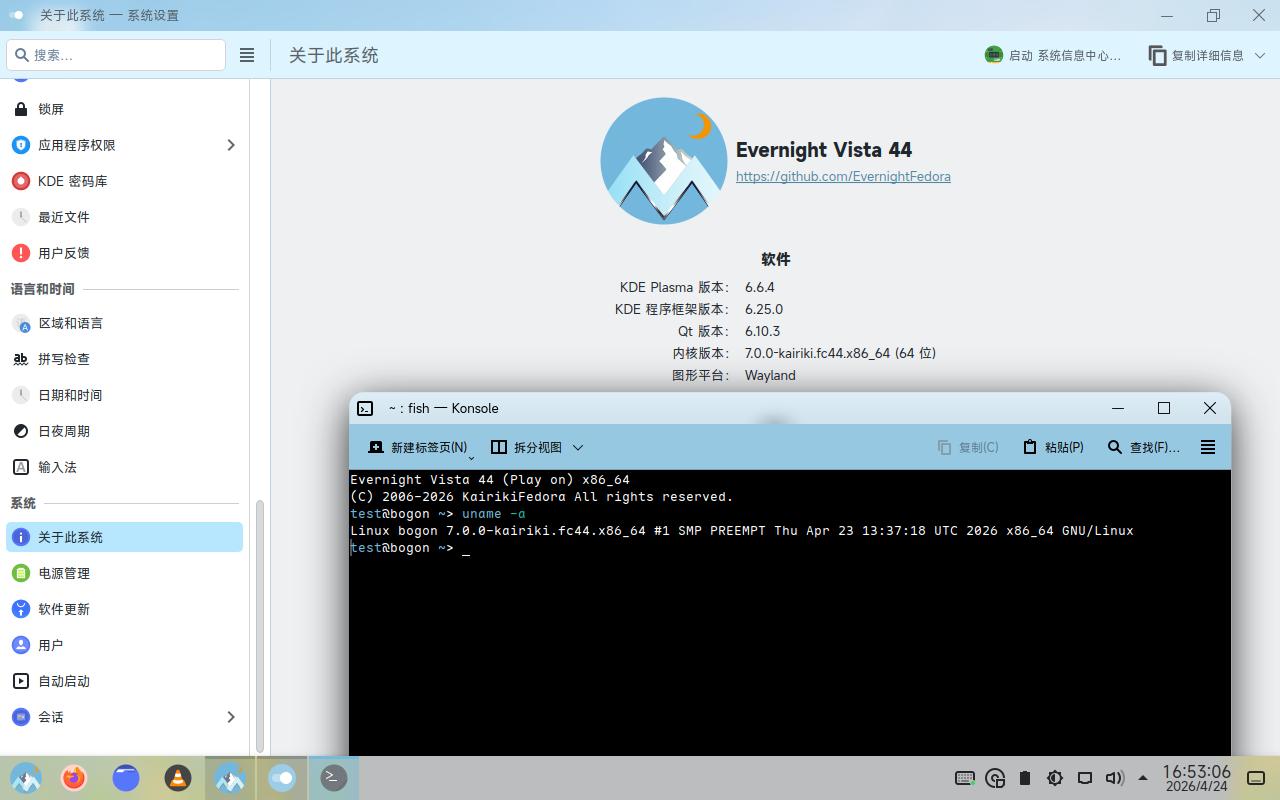This screenshot has width=1280, height=800.
Task: Click 粘贴(P) in Konsole toolbar
Action: [1053, 447]
